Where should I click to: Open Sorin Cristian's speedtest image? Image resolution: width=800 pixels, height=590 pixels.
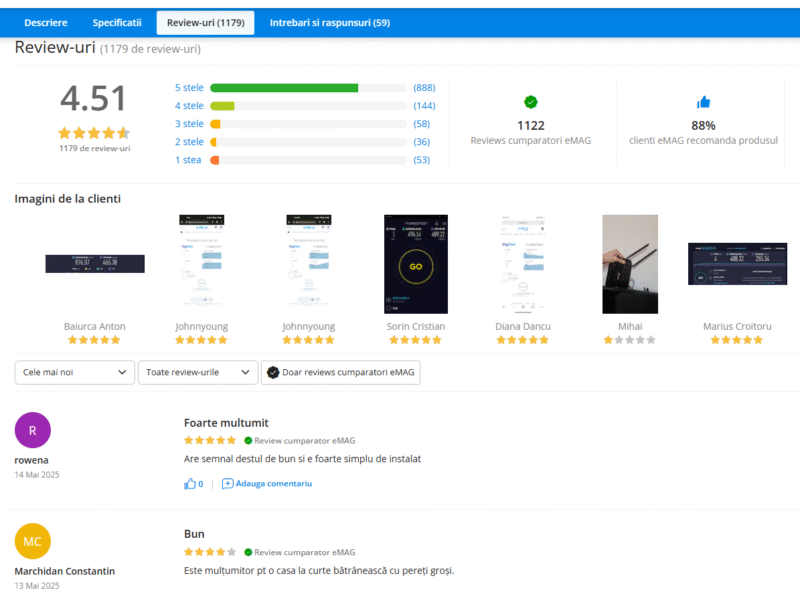(416, 264)
